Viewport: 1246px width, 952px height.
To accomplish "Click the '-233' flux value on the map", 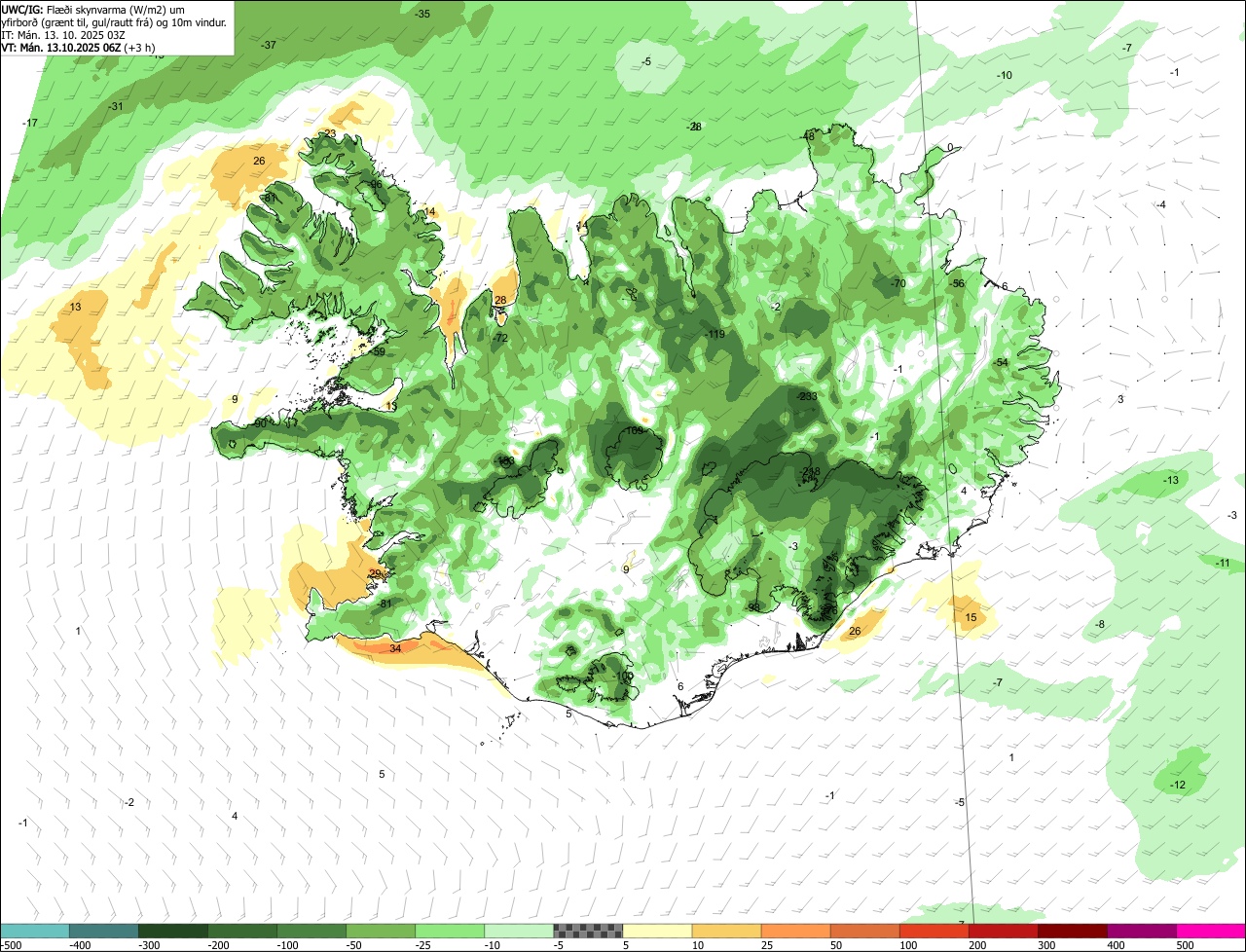I will (x=807, y=397).
